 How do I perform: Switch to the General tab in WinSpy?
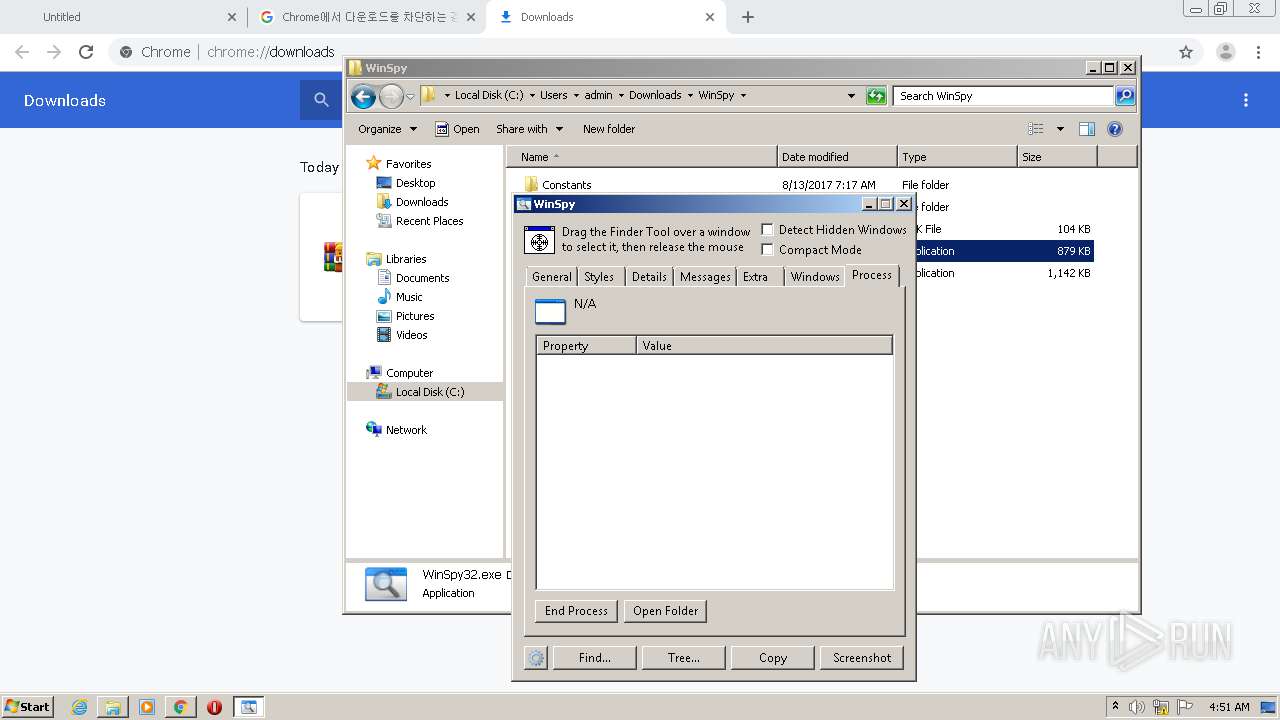pos(551,277)
